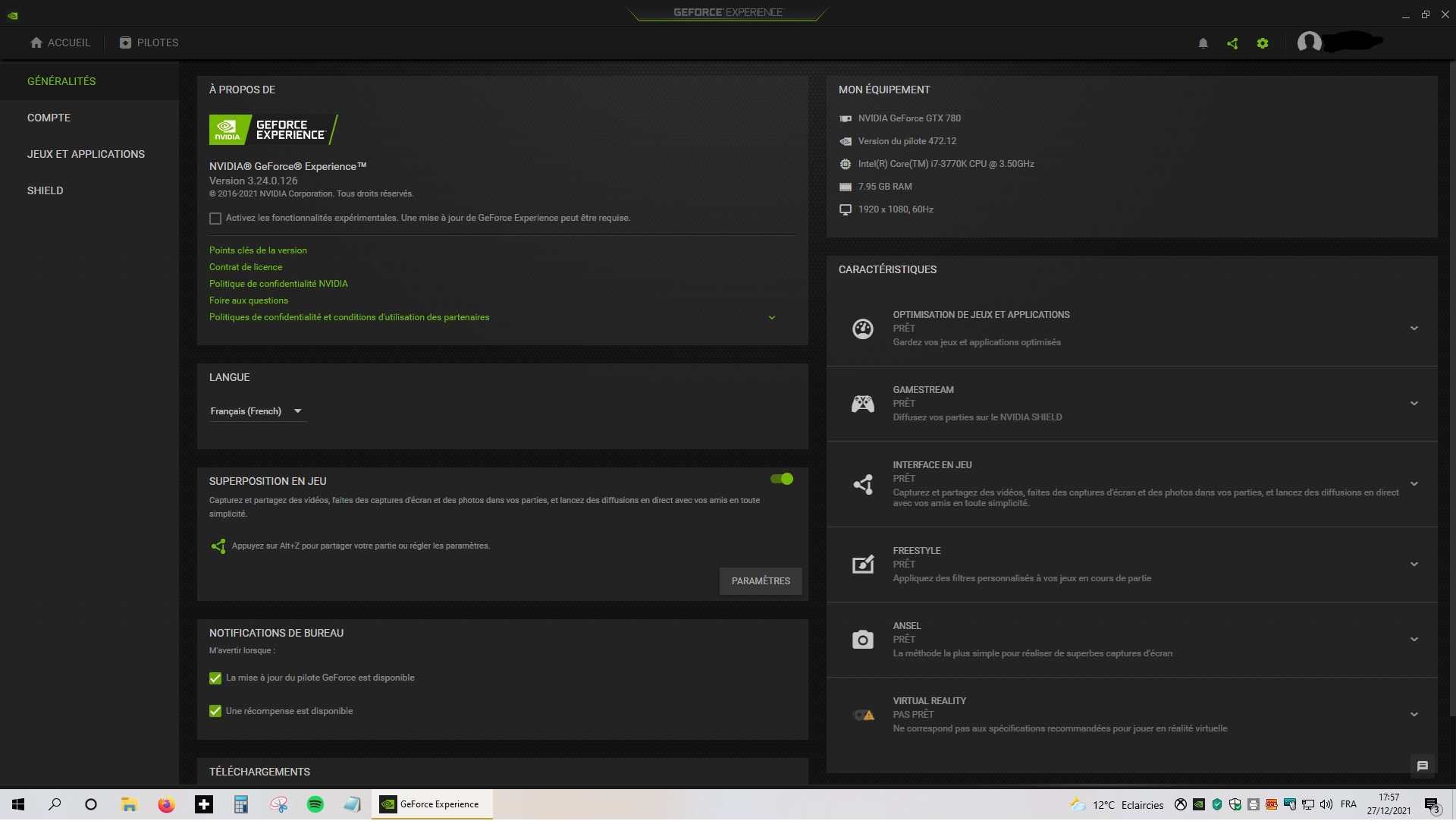Screen dimensions: 1456x821
Task: Open the Contrat de licence link
Action: click(x=246, y=267)
